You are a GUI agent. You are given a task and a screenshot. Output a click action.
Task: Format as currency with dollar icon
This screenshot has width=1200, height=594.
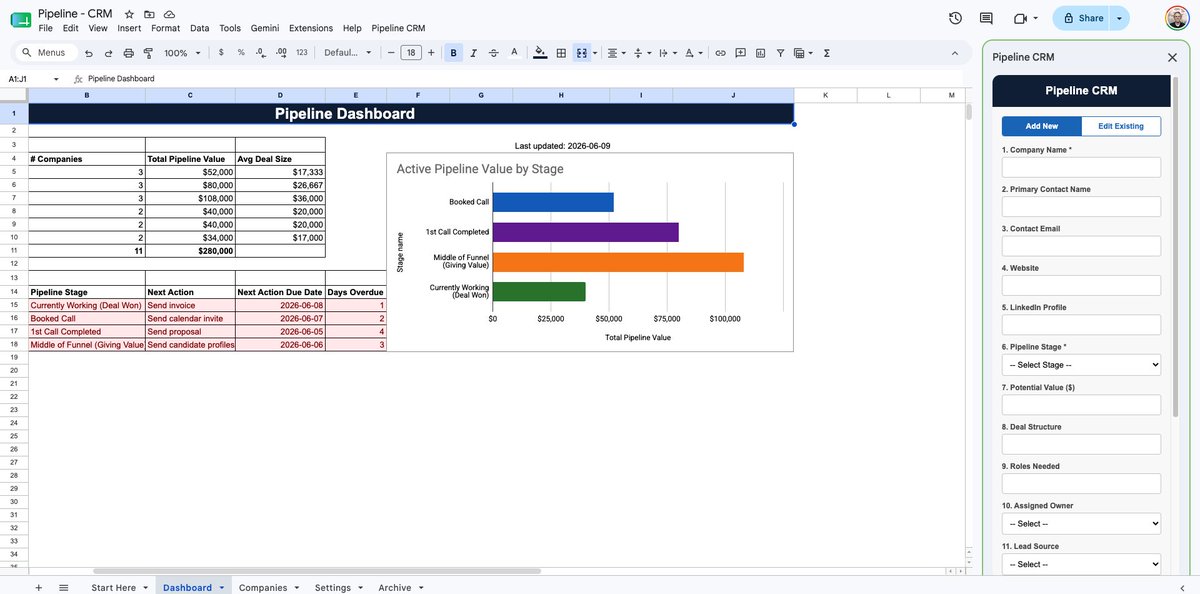[x=221, y=52]
